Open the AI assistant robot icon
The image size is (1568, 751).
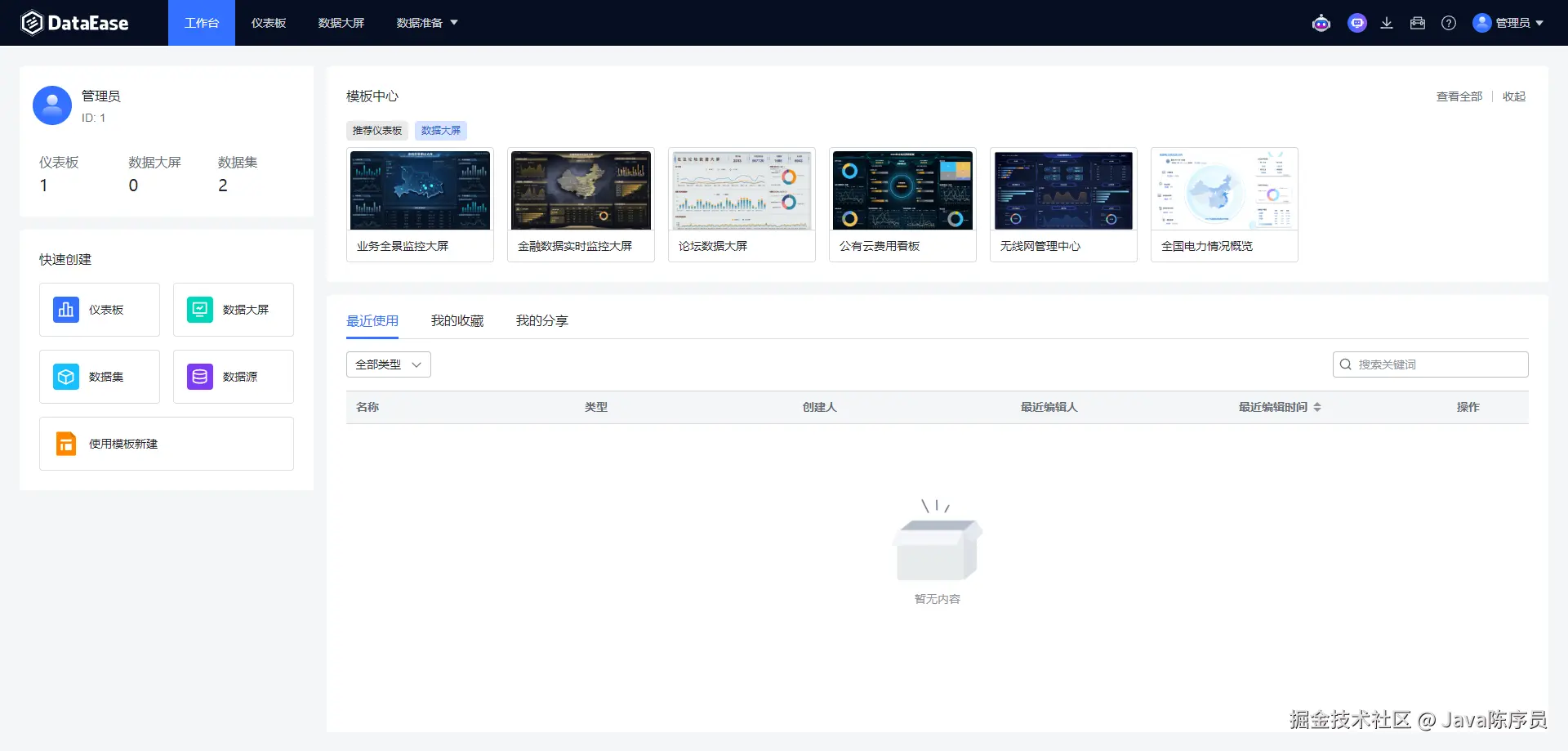pos(1321,23)
